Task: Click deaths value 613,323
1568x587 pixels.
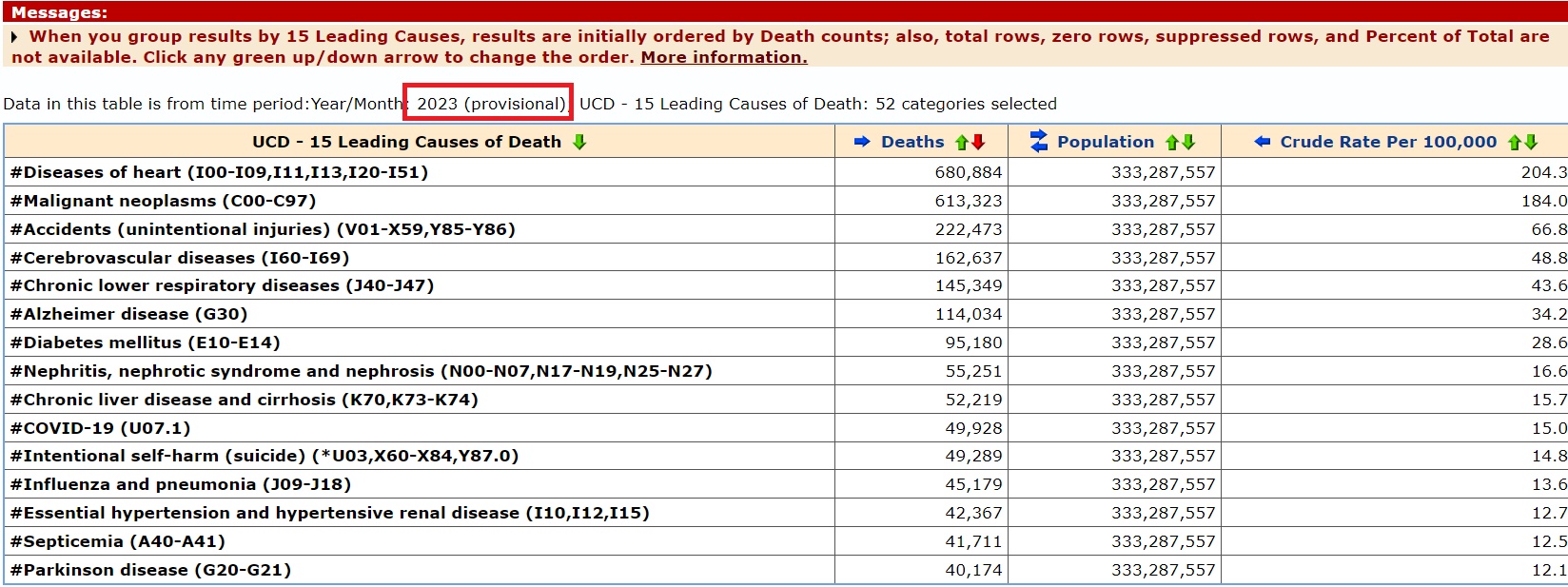Action: tap(969, 201)
